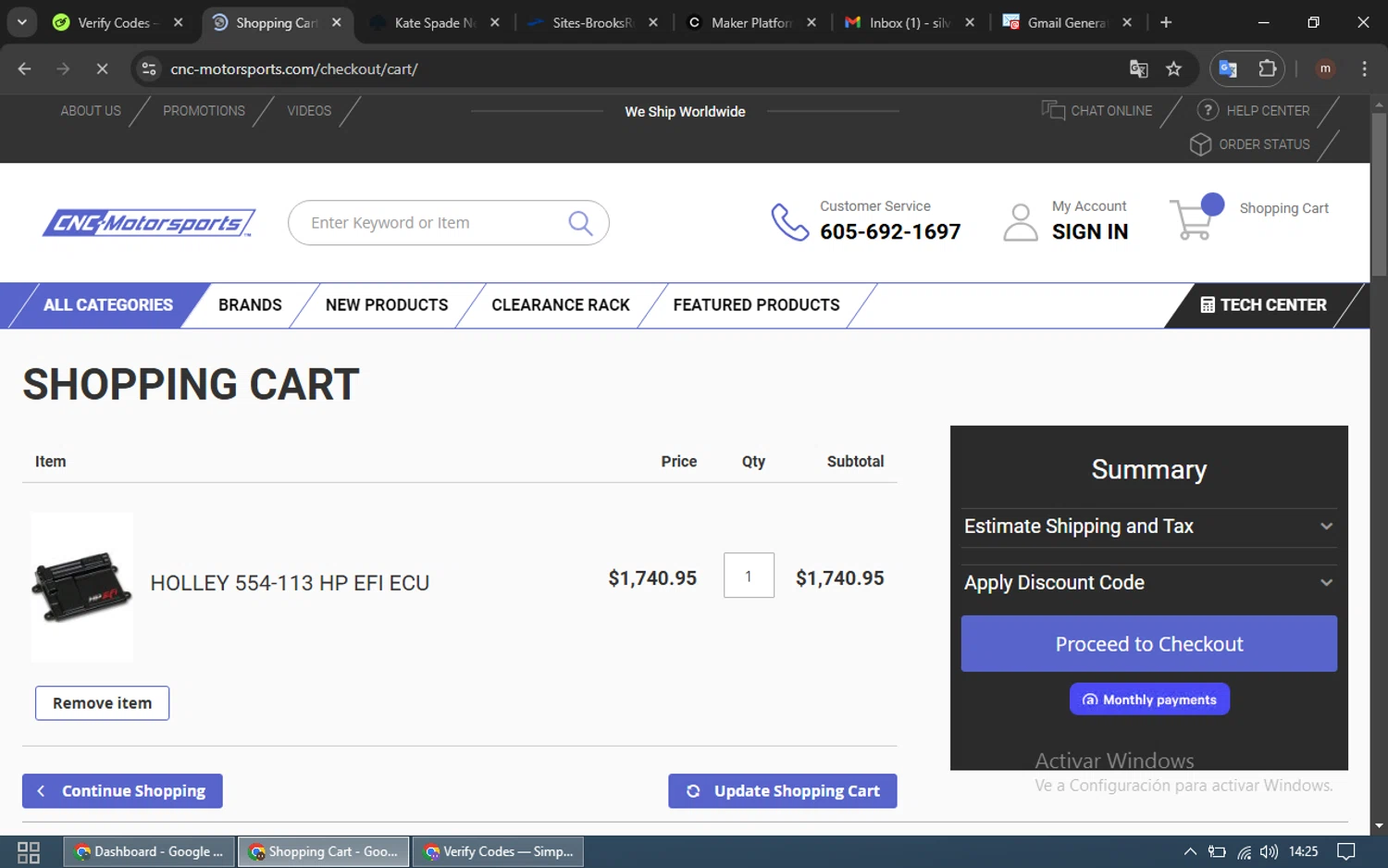Open the VIDEOS link
Image resolution: width=1388 pixels, height=868 pixels.
coord(309,111)
